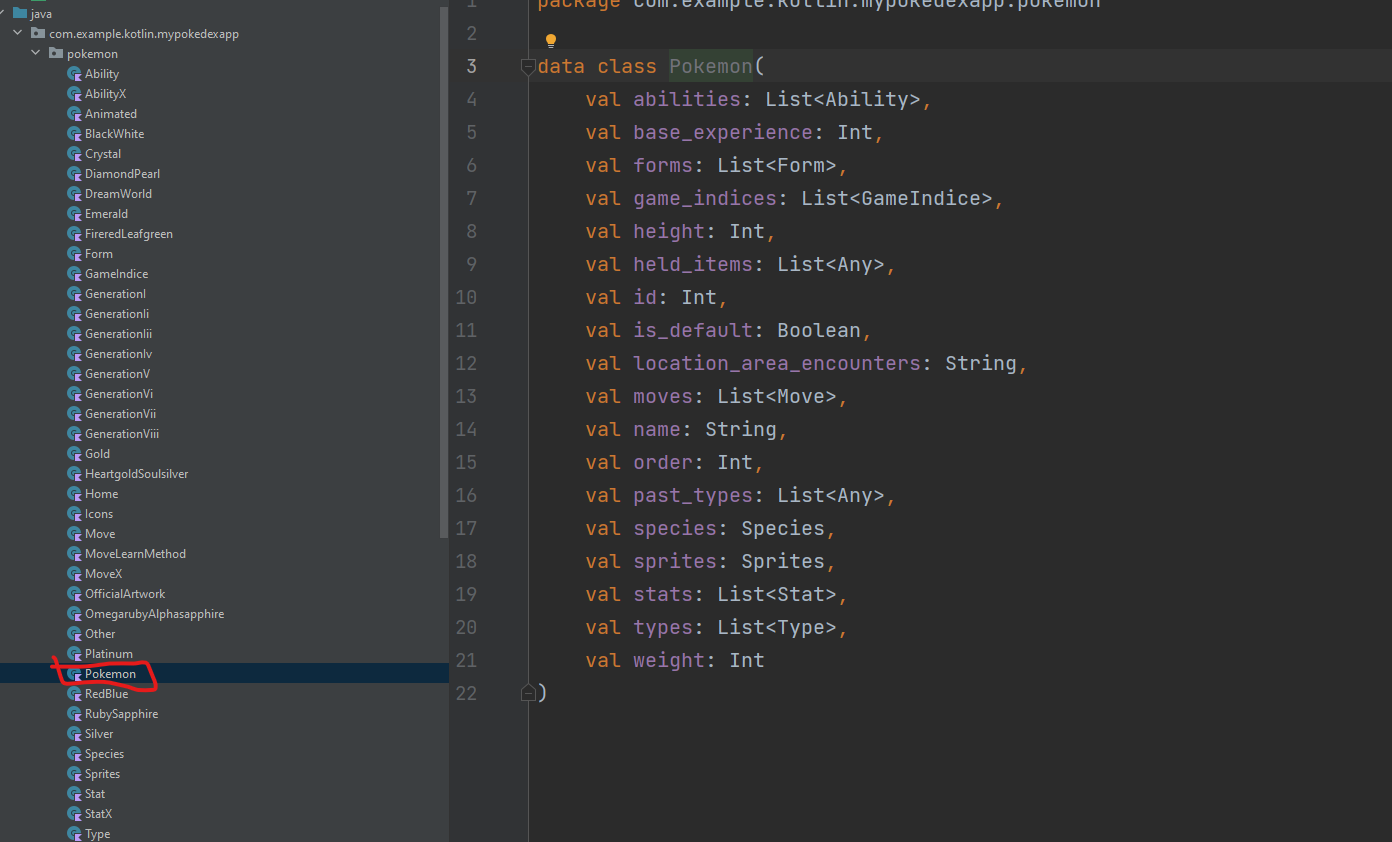Click the Kotlin class icon beside OfficialArtwork
Viewport: 1392px width, 842px height.
74,594
